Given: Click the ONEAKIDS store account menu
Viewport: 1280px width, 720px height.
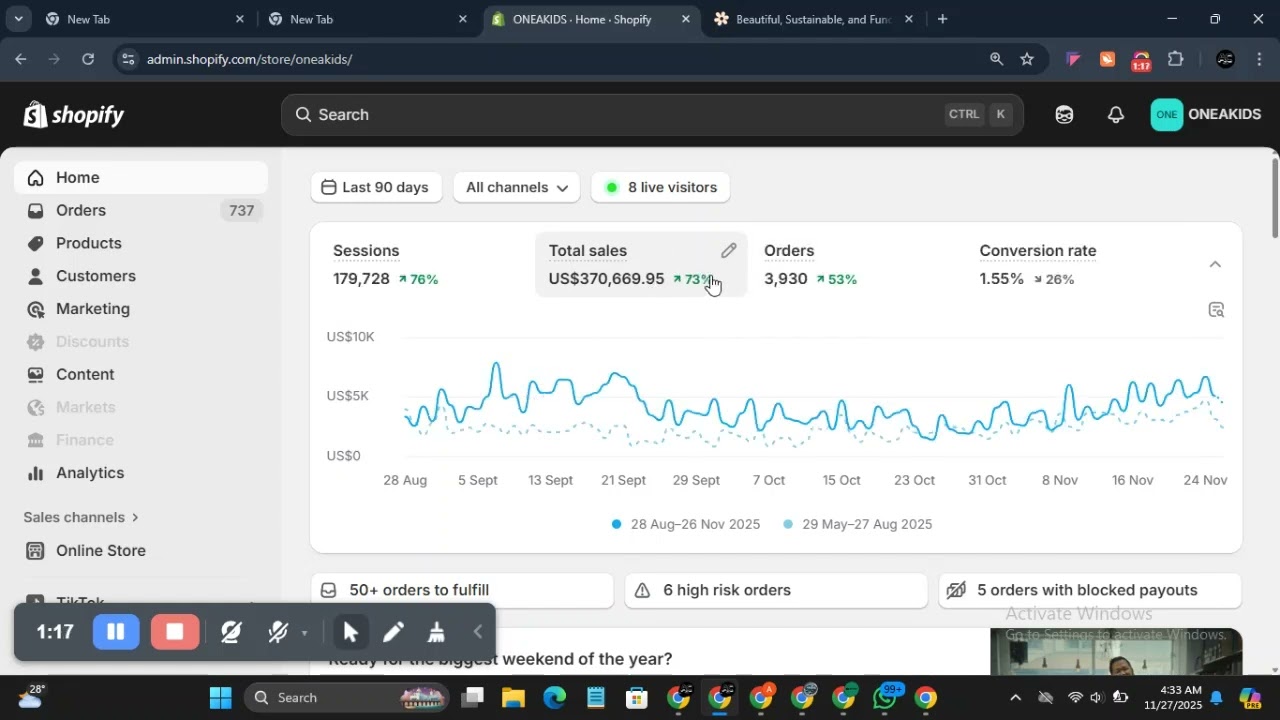Looking at the screenshot, I should [x=1206, y=115].
